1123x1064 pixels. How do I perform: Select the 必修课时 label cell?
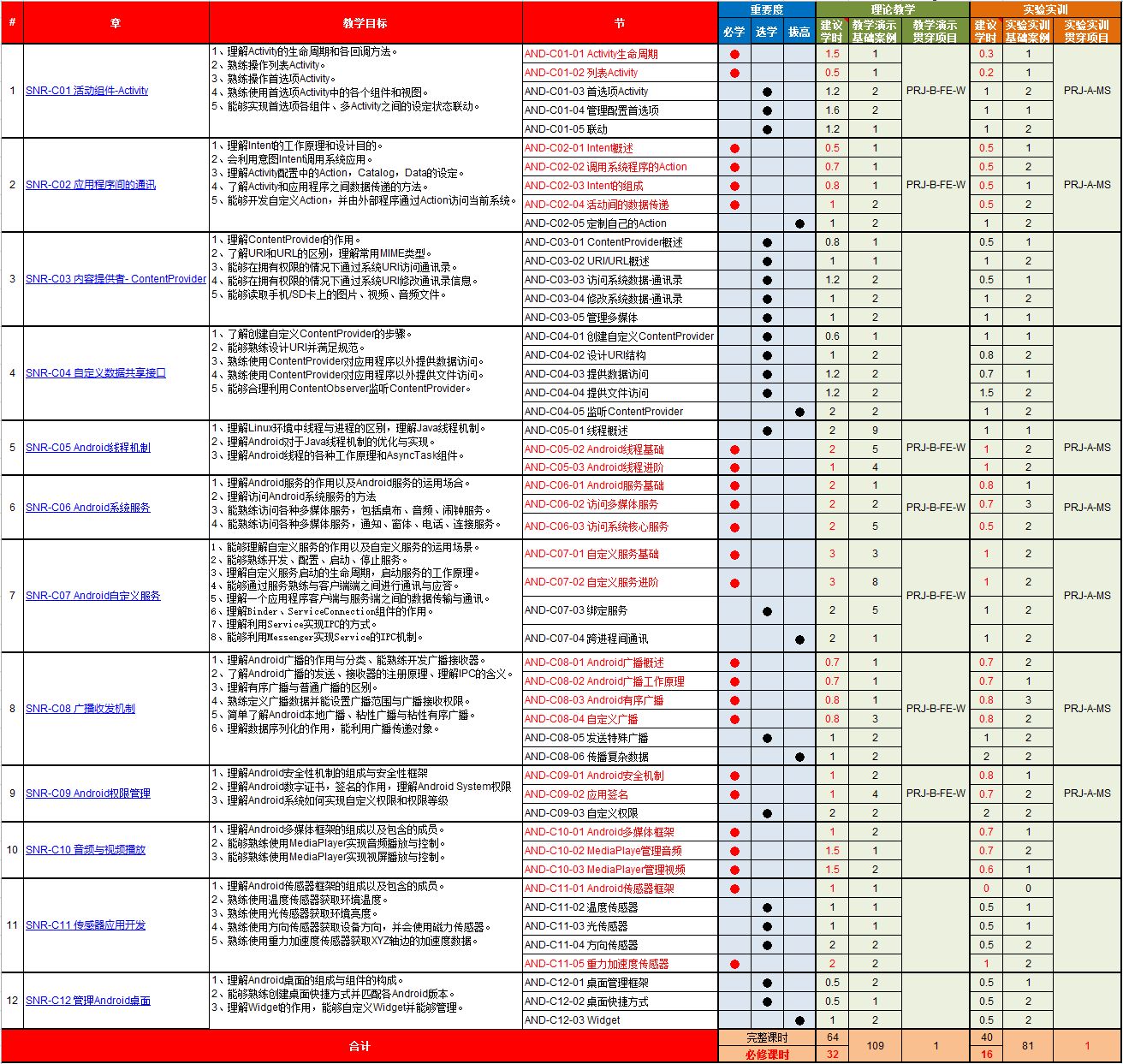(x=767, y=1055)
